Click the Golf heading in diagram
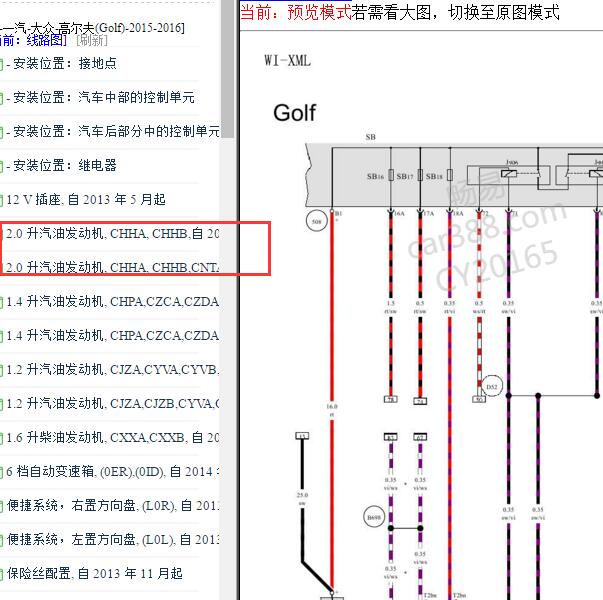Image resolution: width=603 pixels, height=600 pixels. [295, 113]
